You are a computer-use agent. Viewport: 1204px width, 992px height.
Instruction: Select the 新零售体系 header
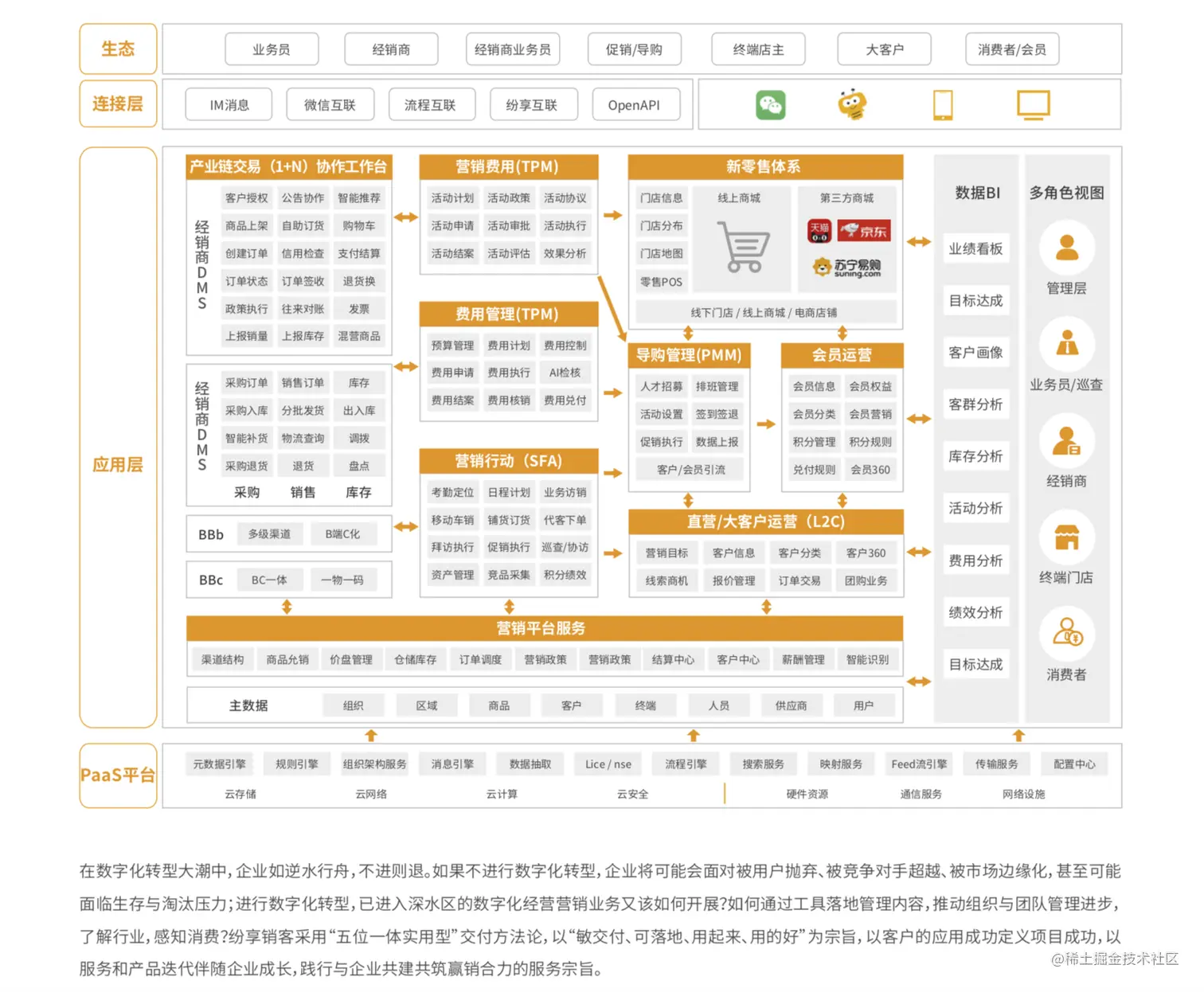click(x=765, y=166)
